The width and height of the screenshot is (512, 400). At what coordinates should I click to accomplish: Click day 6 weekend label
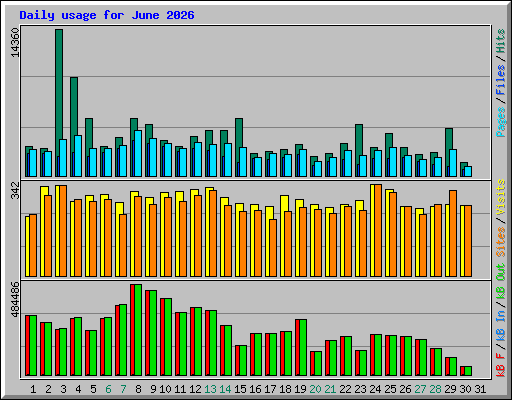click(108, 389)
